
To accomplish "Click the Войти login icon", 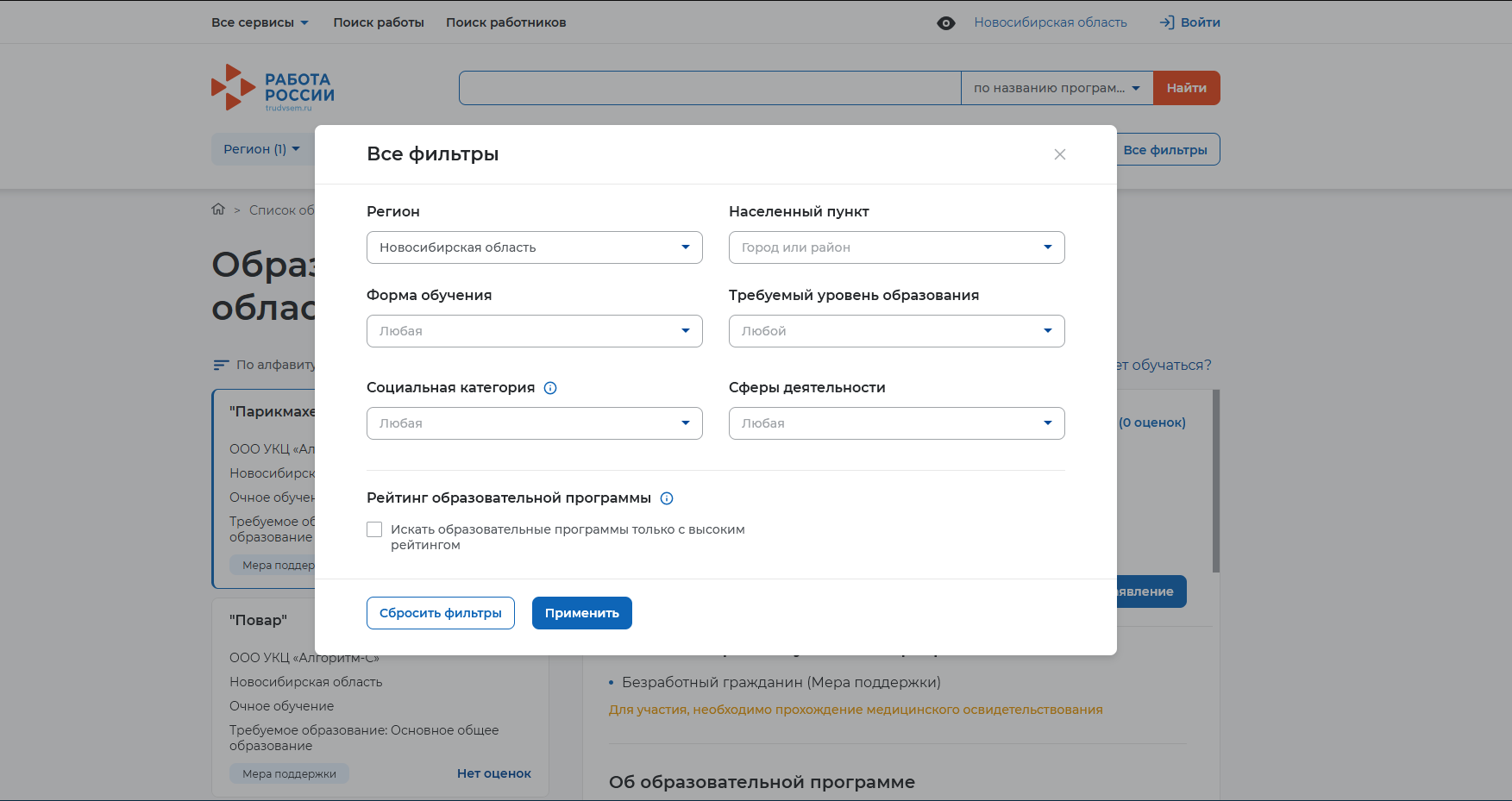I will point(1167,22).
